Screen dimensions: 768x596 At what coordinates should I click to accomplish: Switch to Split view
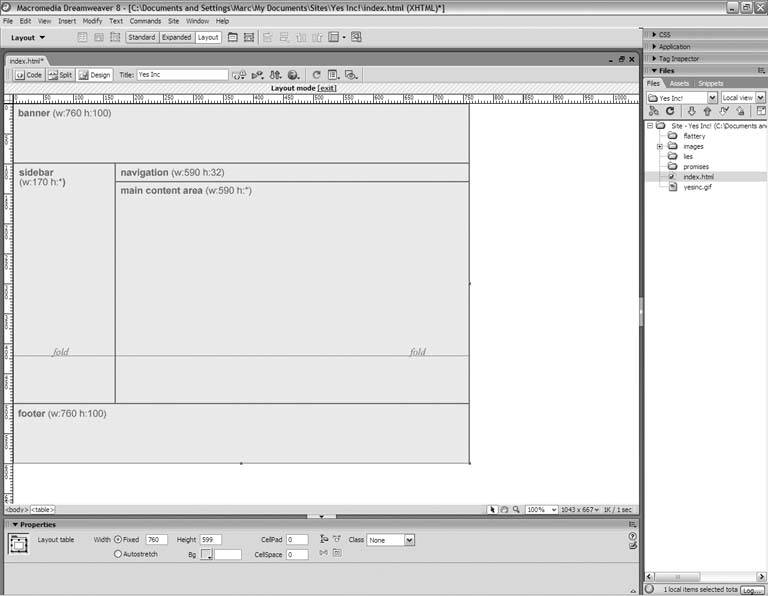[60, 75]
